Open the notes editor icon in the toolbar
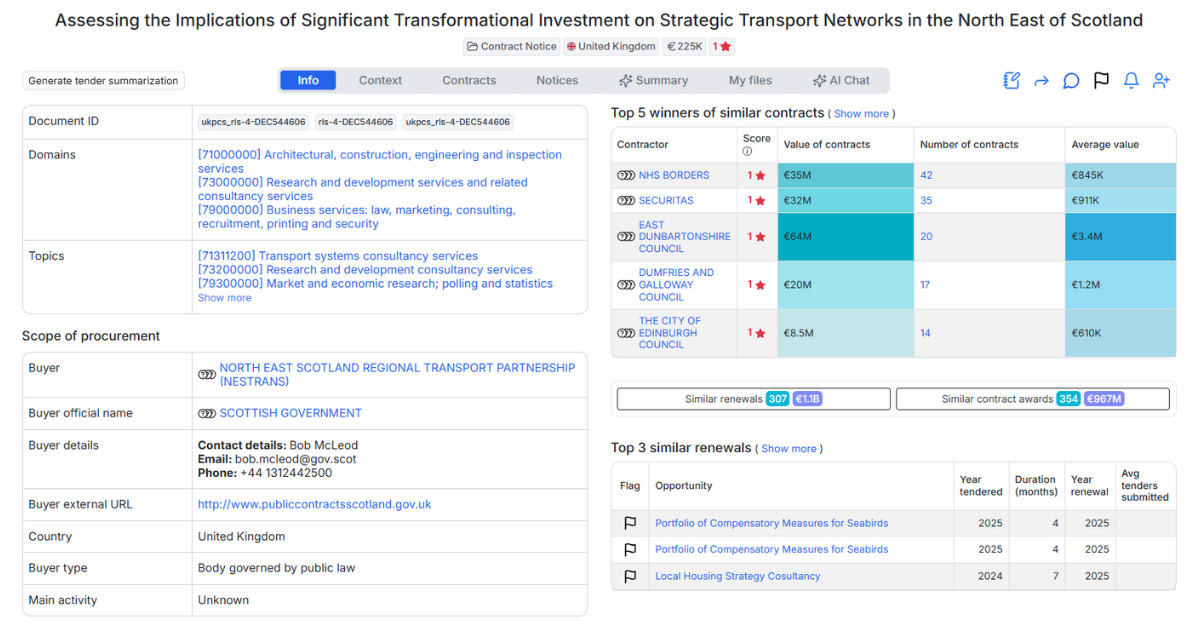Screen dimensions: 1200x628 [1011, 81]
